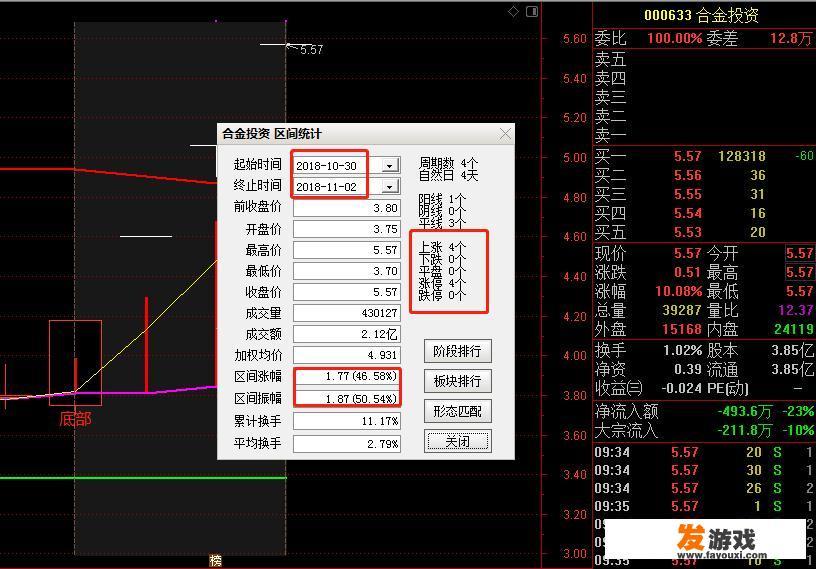
Task: Select the 最高价 field showing 5.57
Action: pos(347,250)
